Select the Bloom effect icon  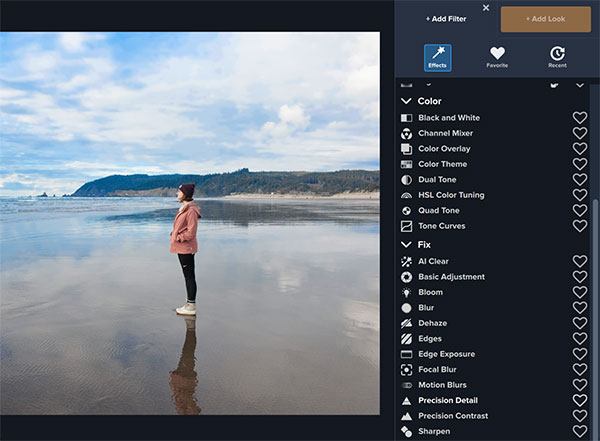click(407, 292)
